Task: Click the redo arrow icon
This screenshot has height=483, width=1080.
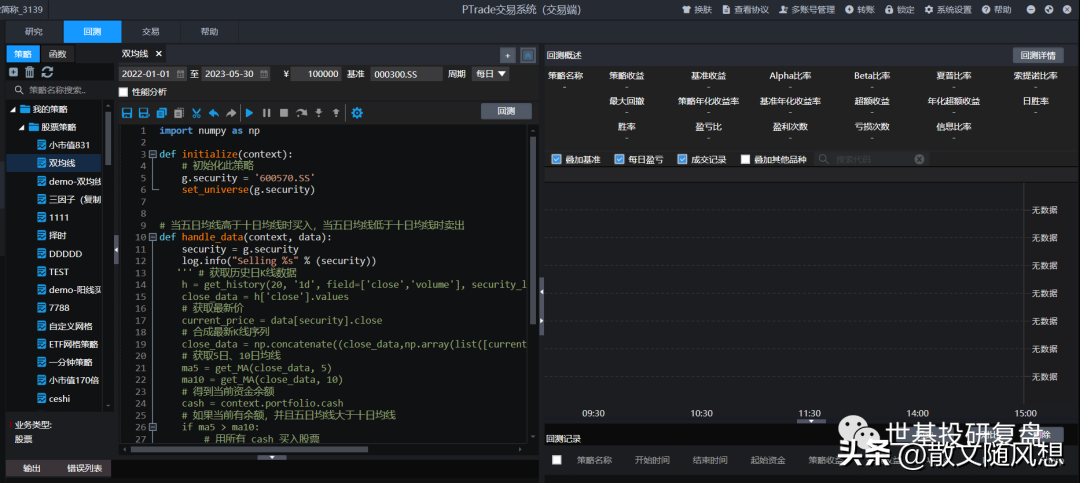Action: [231, 113]
